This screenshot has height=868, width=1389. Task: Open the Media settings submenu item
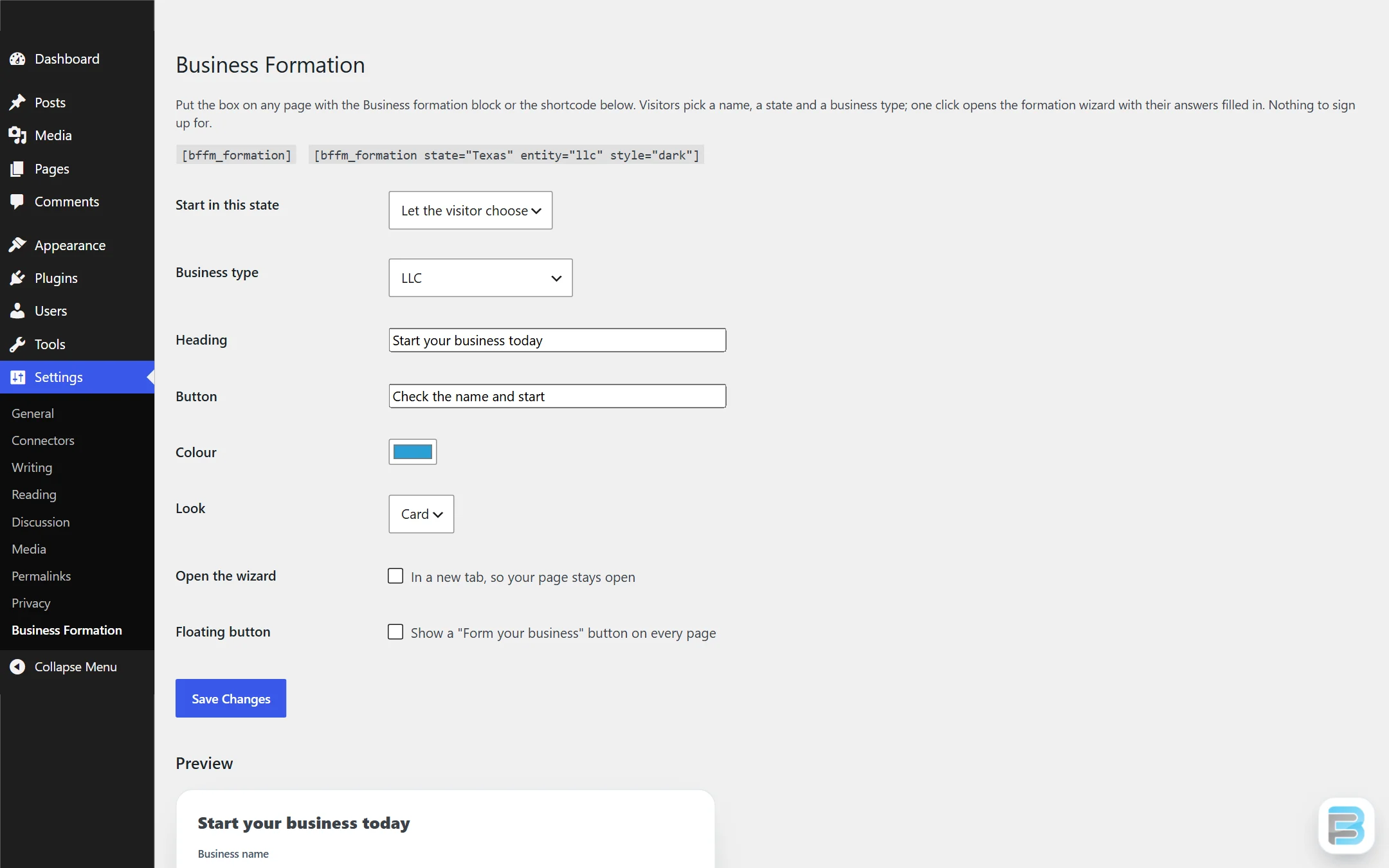(x=29, y=549)
